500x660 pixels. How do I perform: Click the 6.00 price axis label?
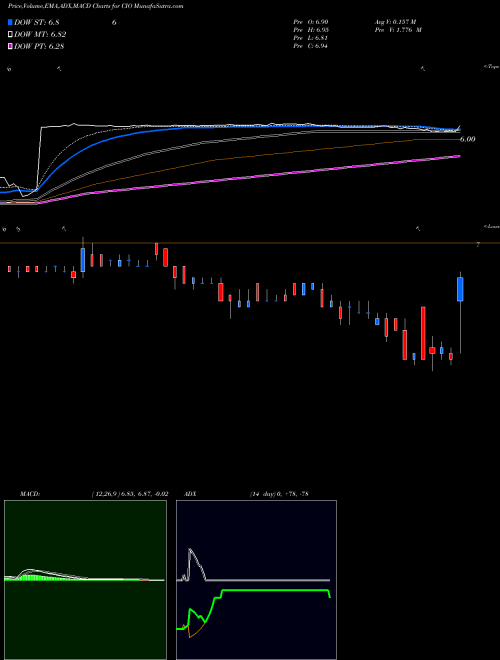(x=467, y=139)
